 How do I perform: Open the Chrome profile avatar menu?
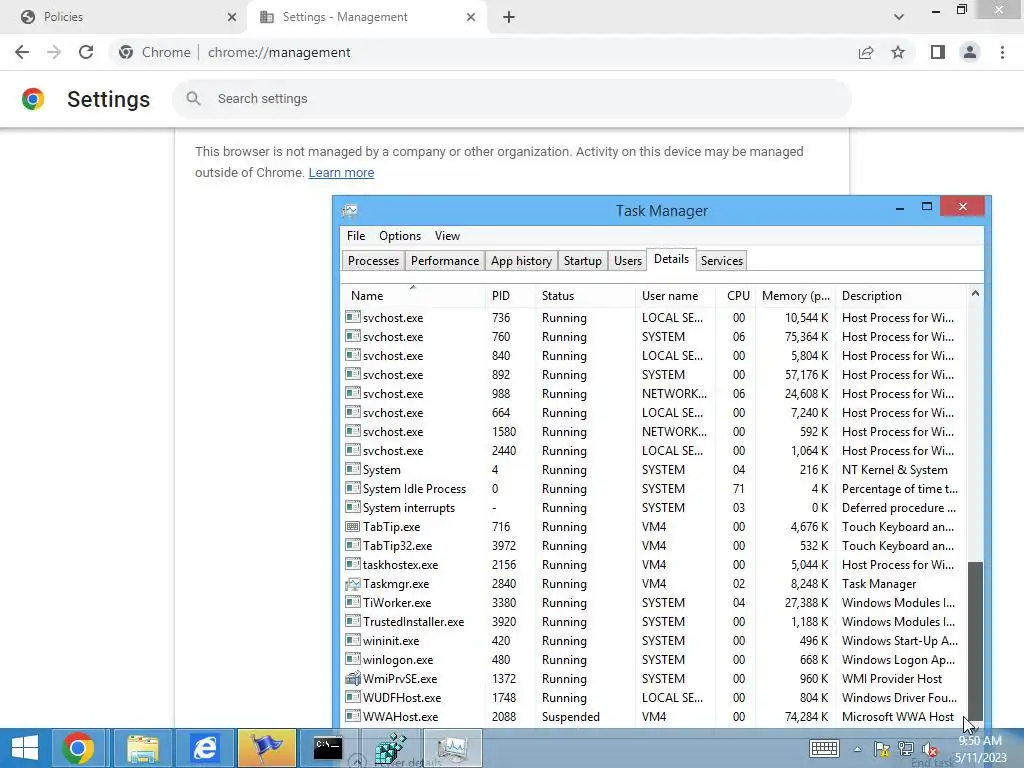click(x=970, y=52)
